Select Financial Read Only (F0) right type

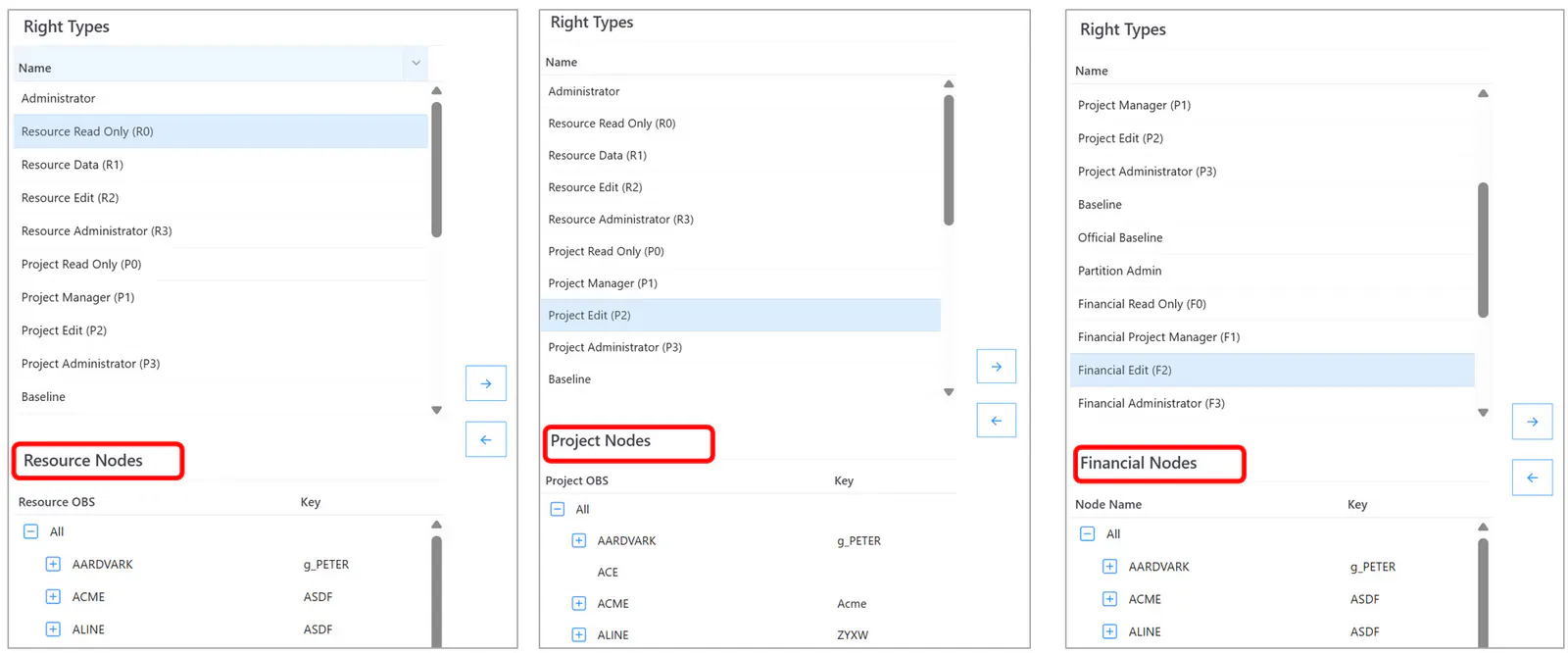tap(1272, 304)
